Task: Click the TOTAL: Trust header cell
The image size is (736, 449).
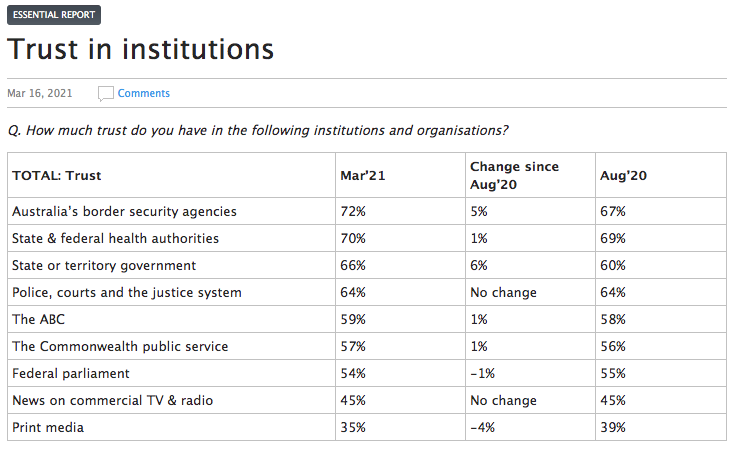Action: 57,176
